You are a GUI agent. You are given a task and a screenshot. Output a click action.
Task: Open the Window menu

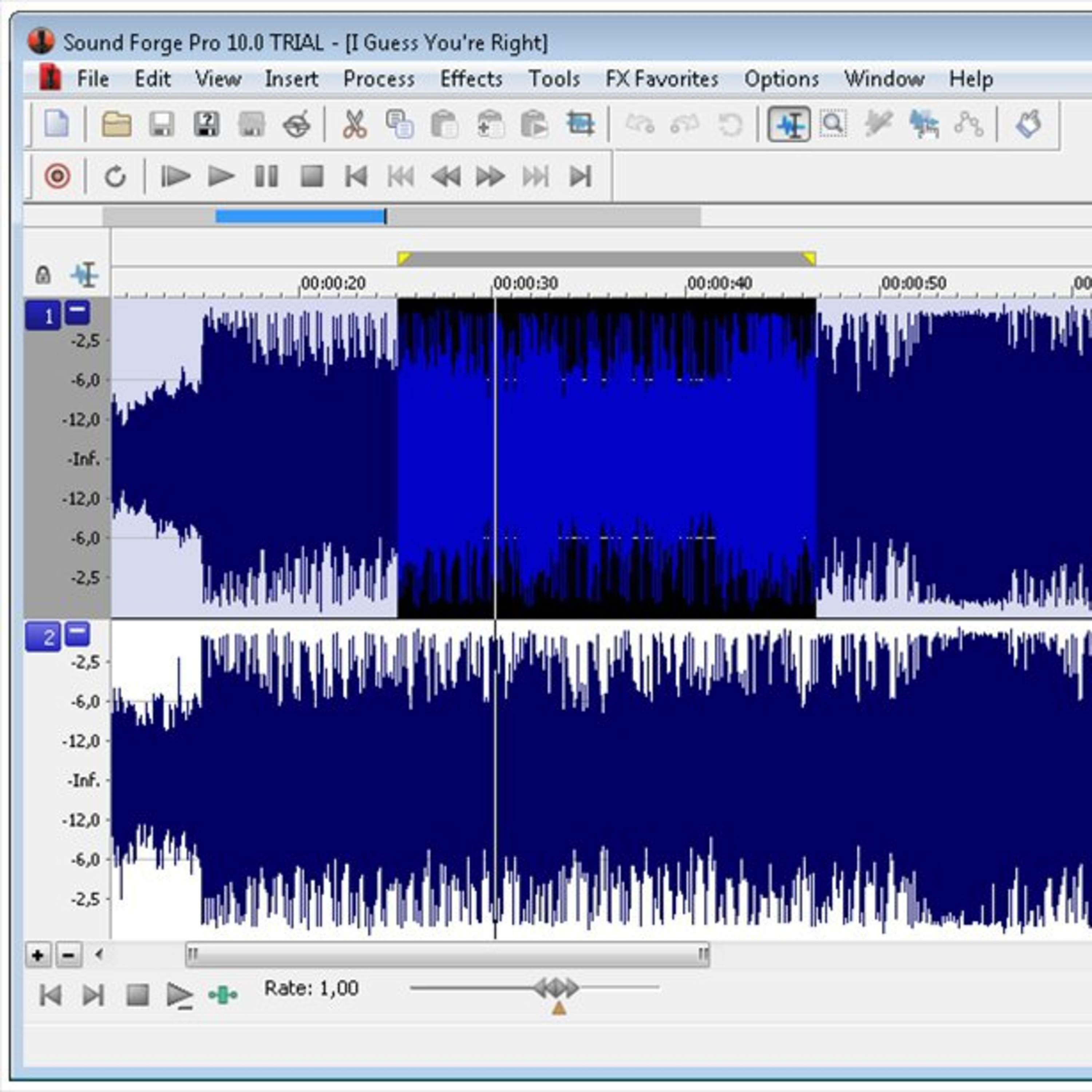pos(885,79)
